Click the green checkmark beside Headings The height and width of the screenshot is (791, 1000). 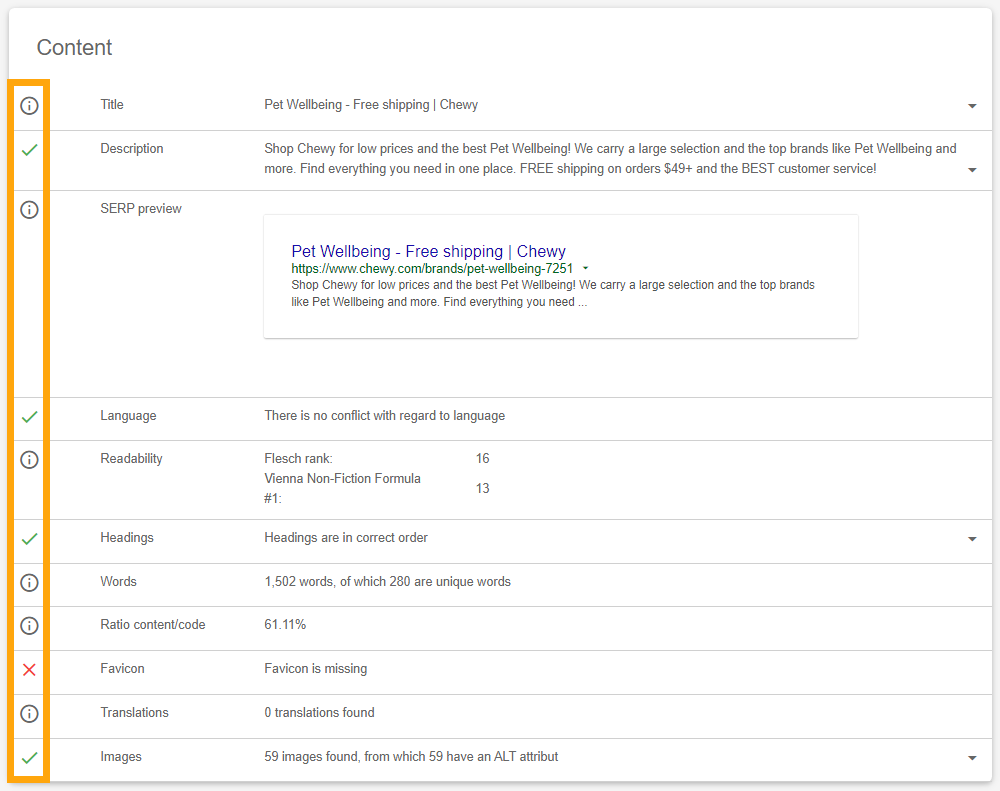pyautogui.click(x=29, y=539)
